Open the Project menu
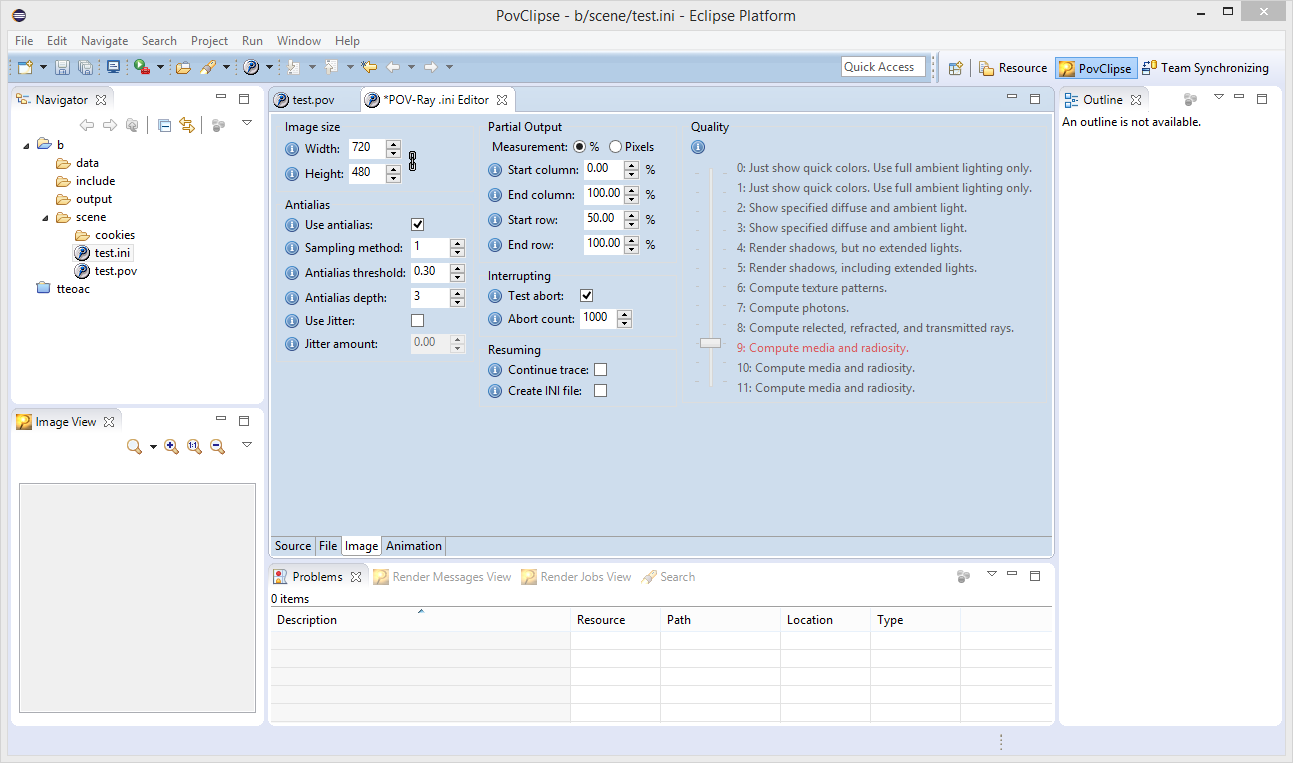The image size is (1293, 763). 209,41
